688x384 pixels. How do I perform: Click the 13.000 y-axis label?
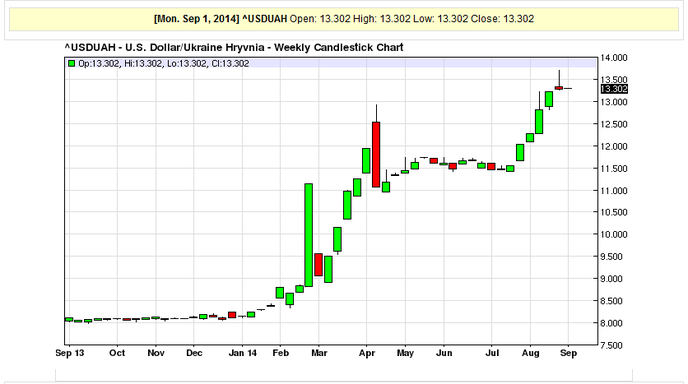[614, 102]
